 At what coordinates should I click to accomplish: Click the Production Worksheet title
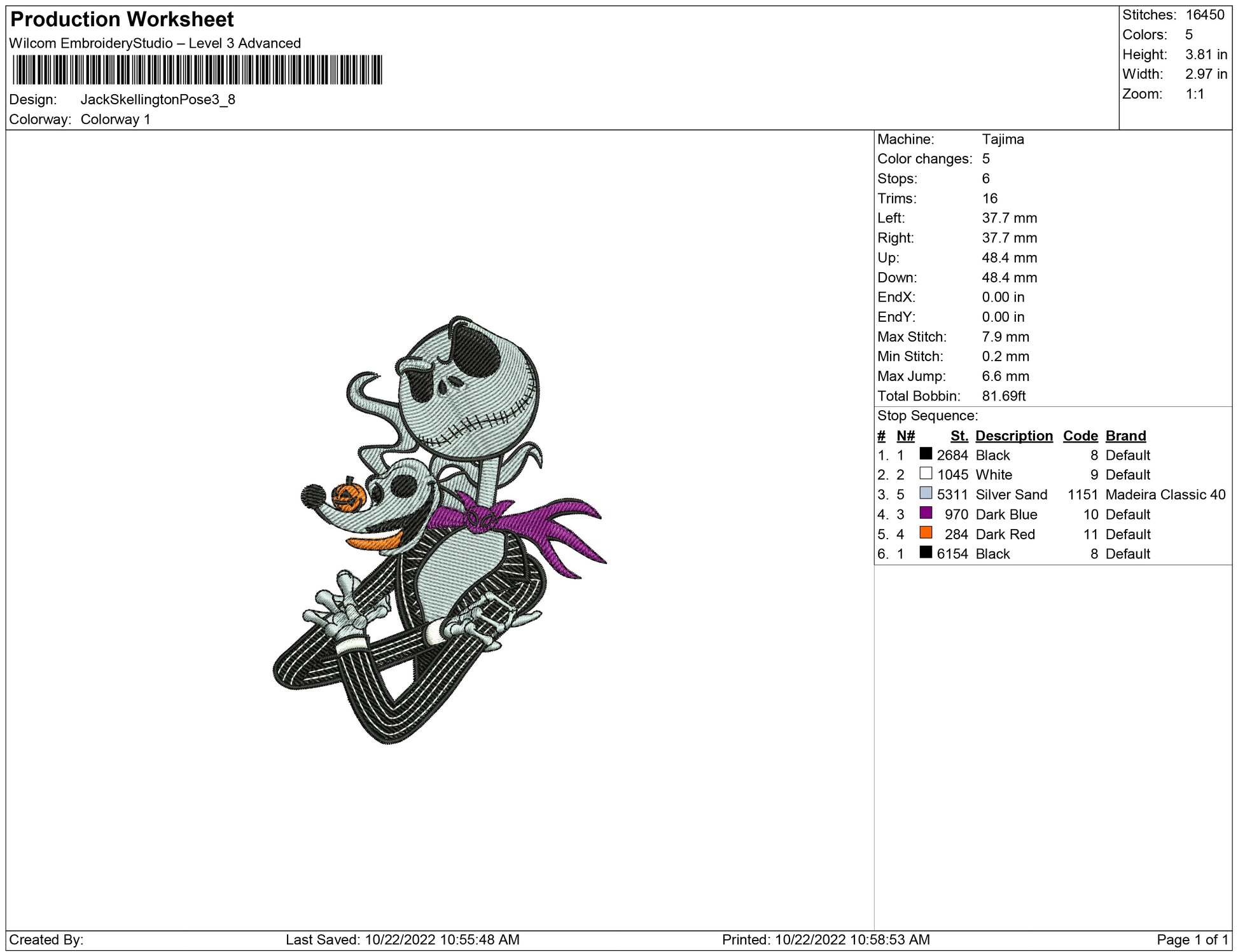pyautogui.click(x=122, y=20)
